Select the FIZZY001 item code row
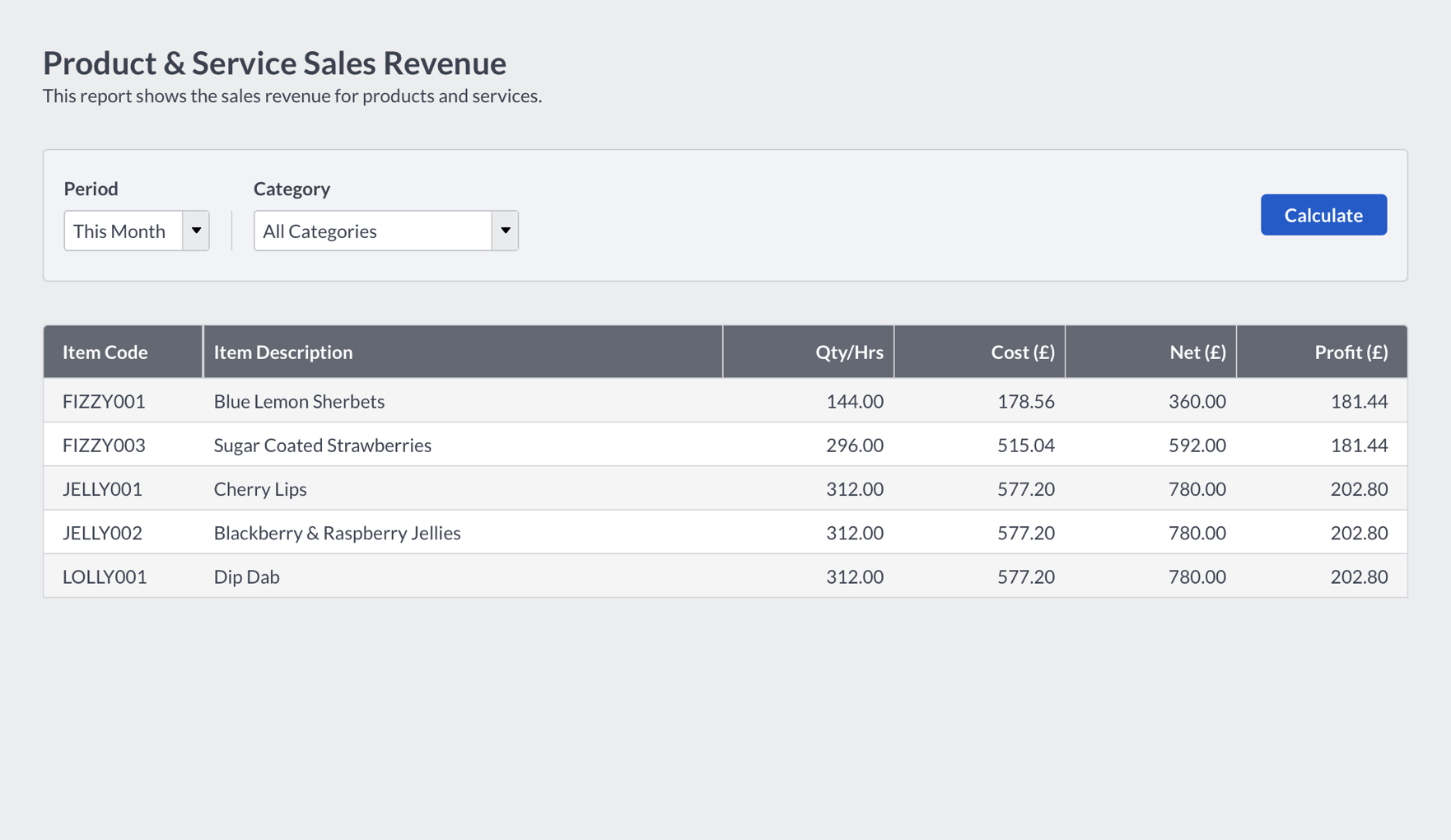Screen dimensions: 1451x840 pos(104,401)
